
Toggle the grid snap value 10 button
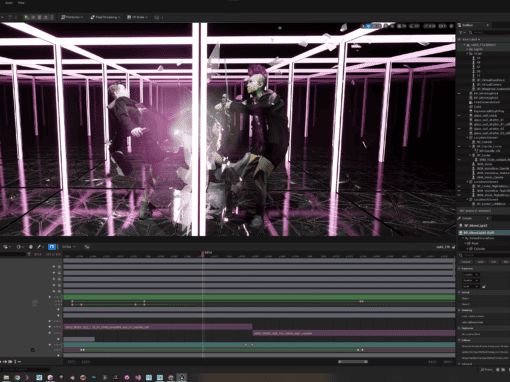[x=403, y=26]
